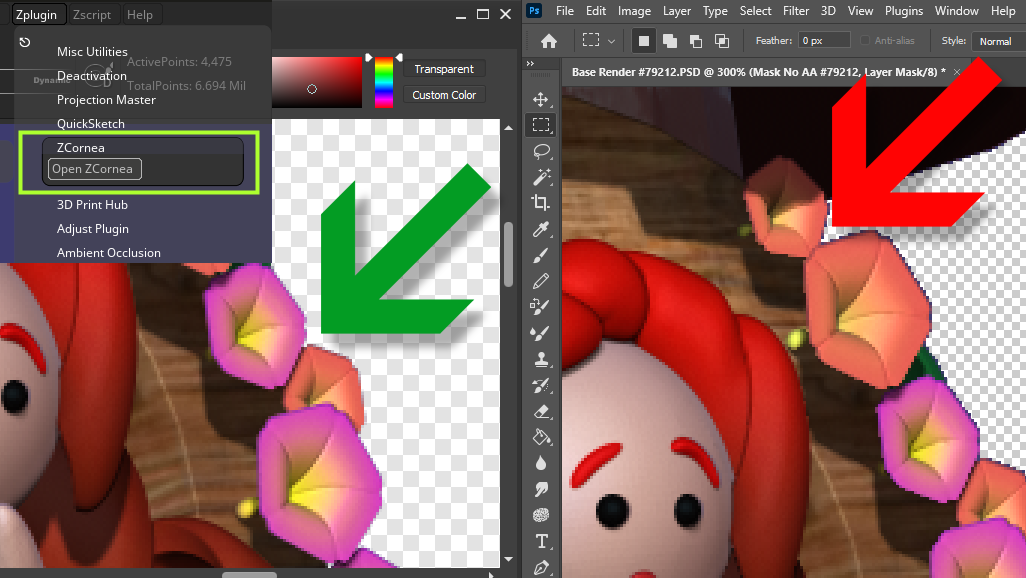Select the Color Replacement tool
The image size is (1026, 578).
click(x=540, y=306)
